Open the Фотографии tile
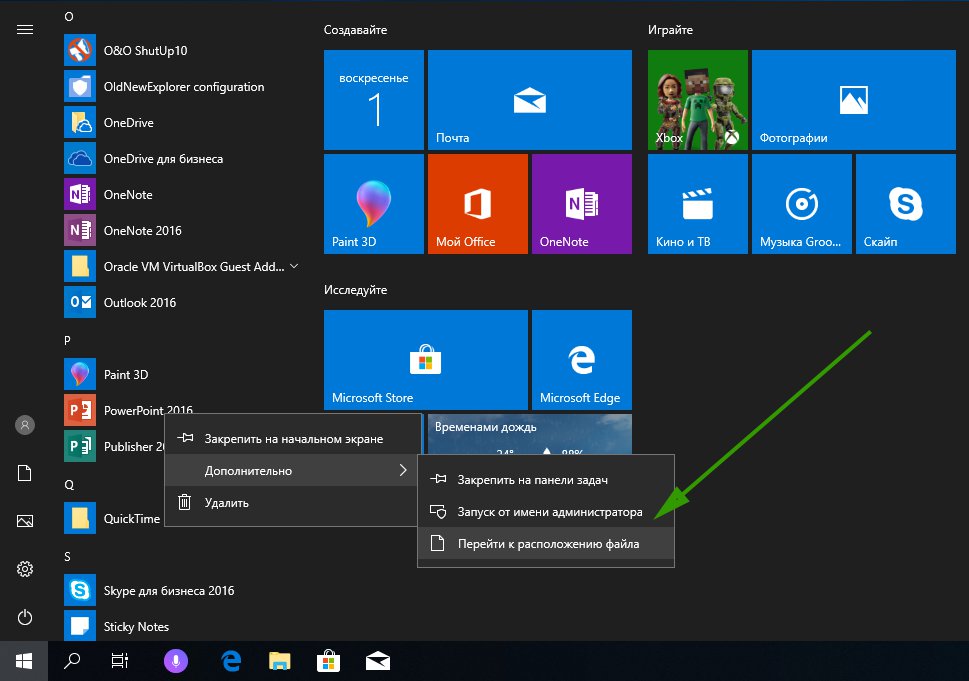 pyautogui.click(x=853, y=100)
